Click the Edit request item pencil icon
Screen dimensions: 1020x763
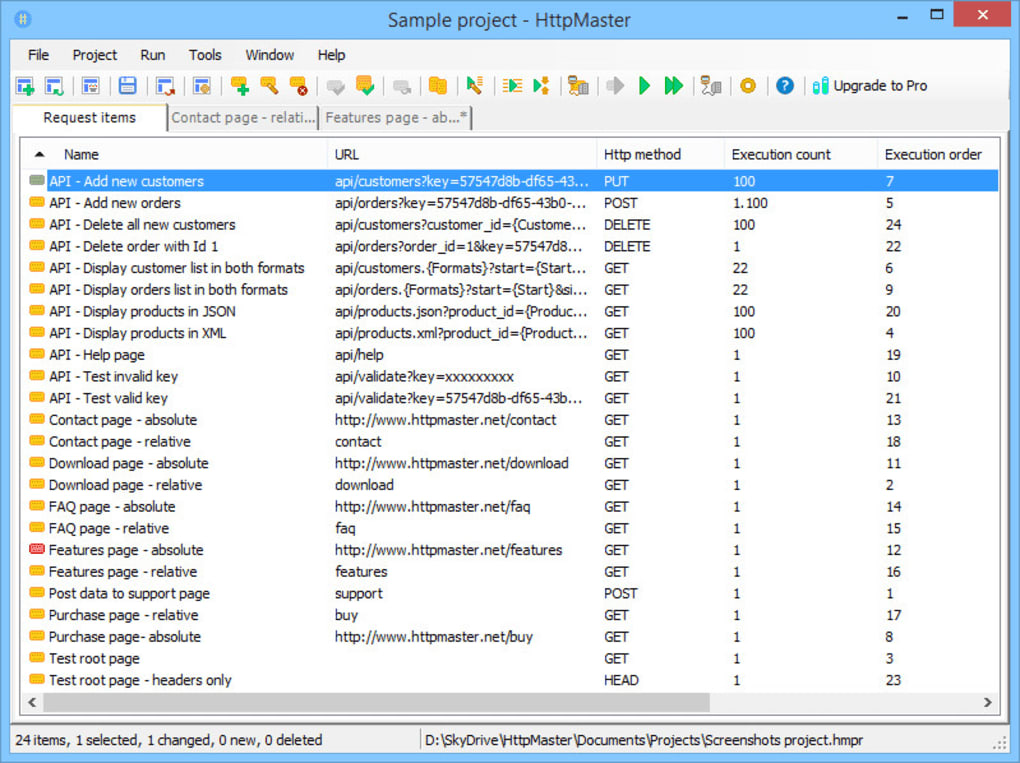coord(269,86)
